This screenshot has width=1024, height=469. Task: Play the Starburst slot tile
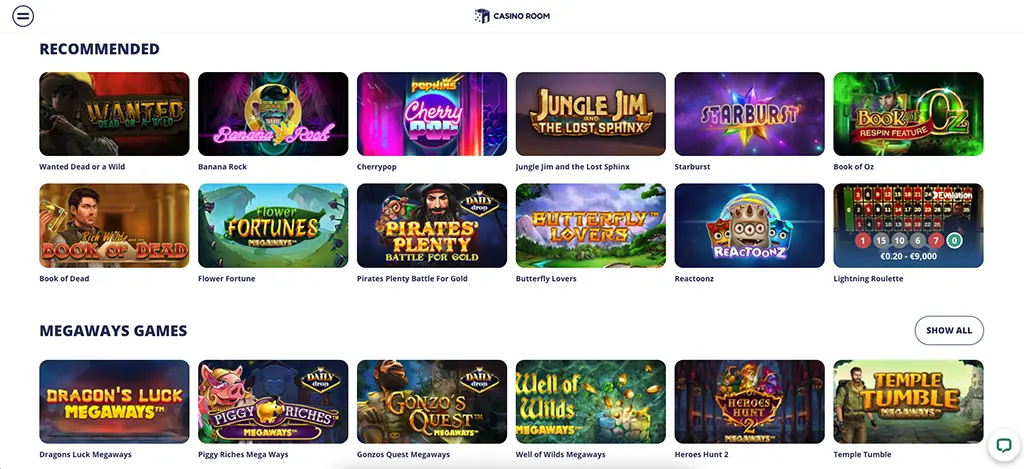(x=749, y=114)
